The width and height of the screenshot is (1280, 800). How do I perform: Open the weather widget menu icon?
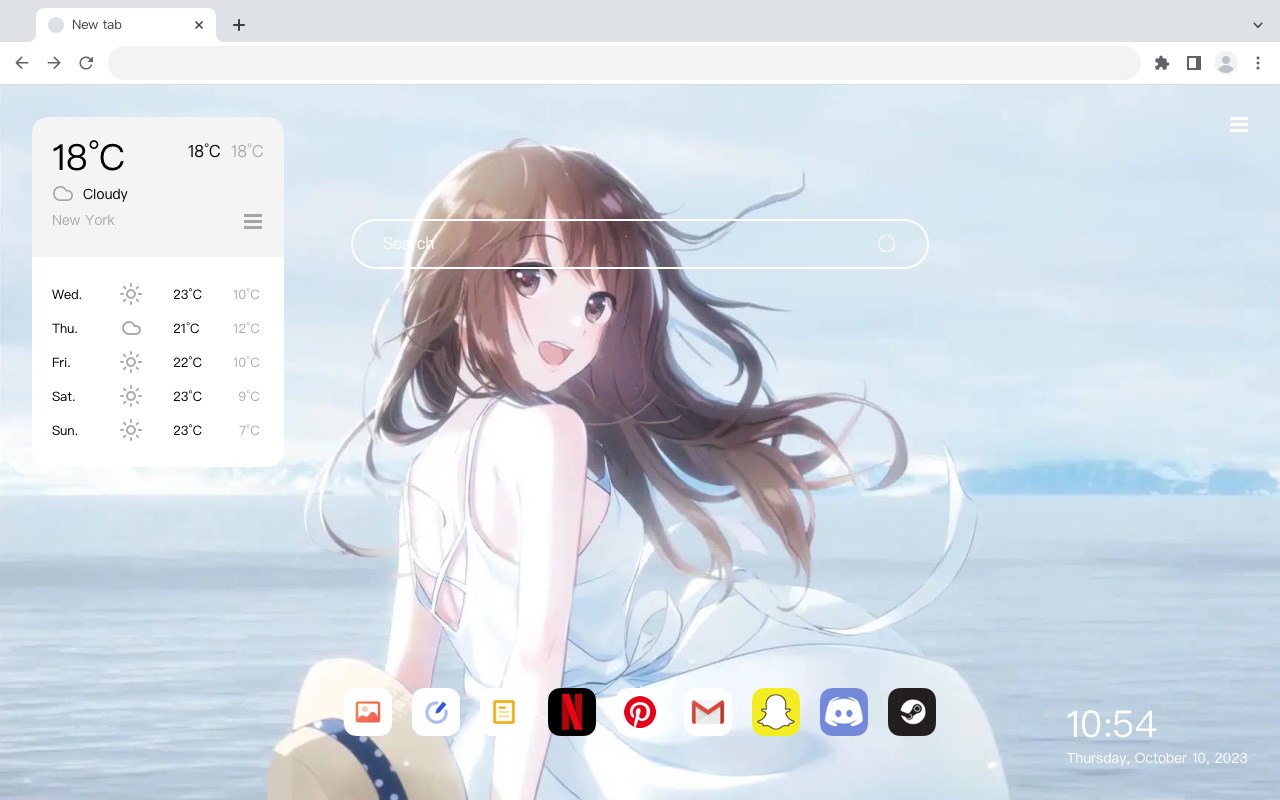point(253,221)
